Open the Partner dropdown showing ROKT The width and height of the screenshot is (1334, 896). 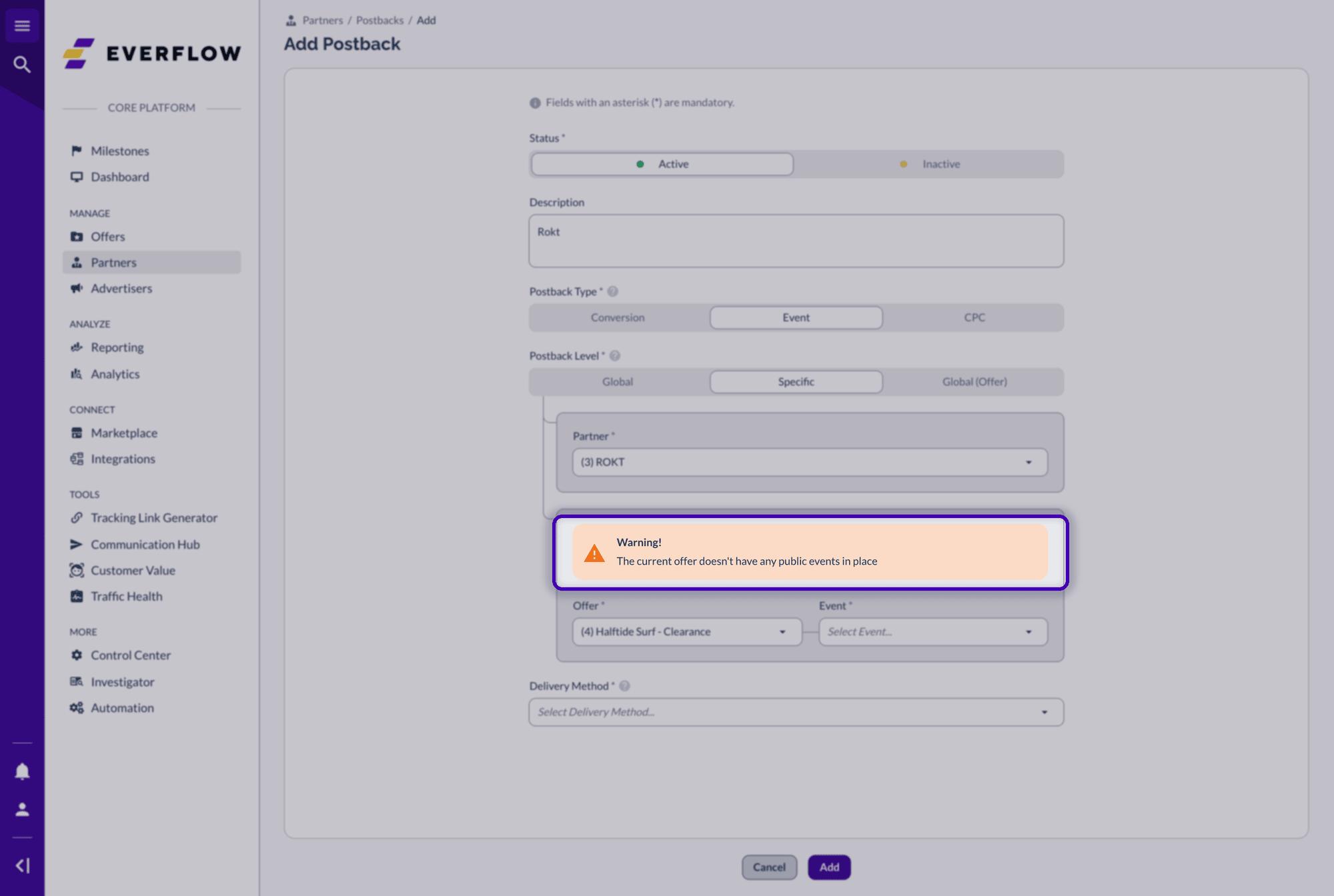click(x=810, y=462)
